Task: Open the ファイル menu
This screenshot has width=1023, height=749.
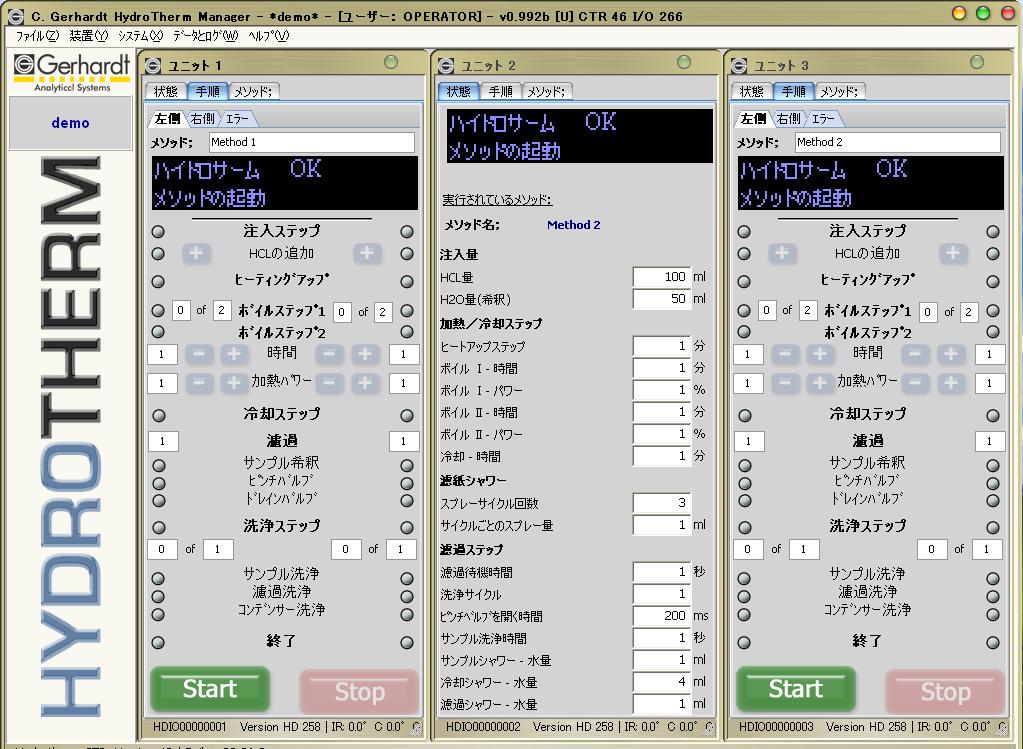Action: click(37, 35)
